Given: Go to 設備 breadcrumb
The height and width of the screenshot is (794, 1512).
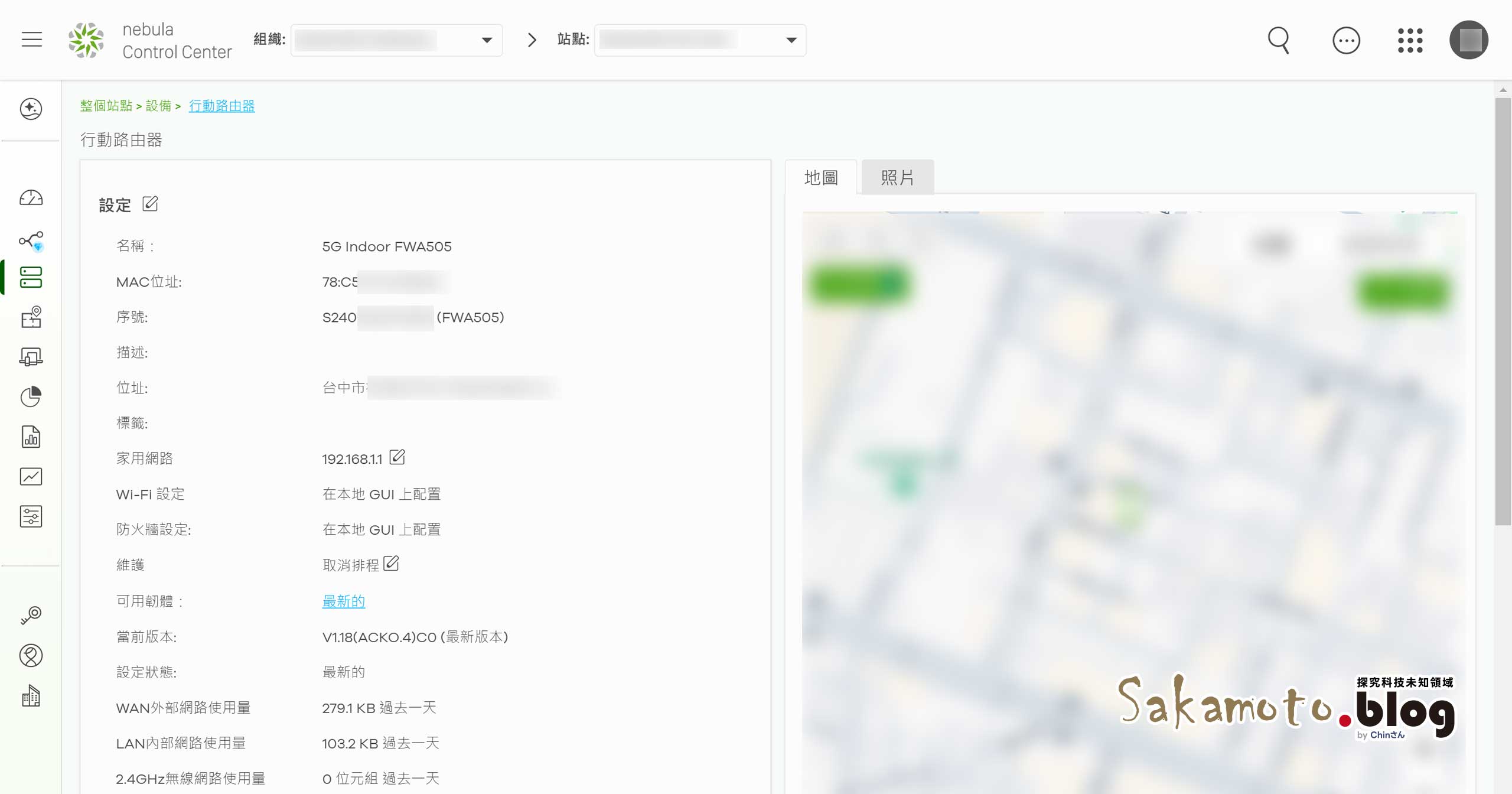Looking at the screenshot, I should 158,106.
